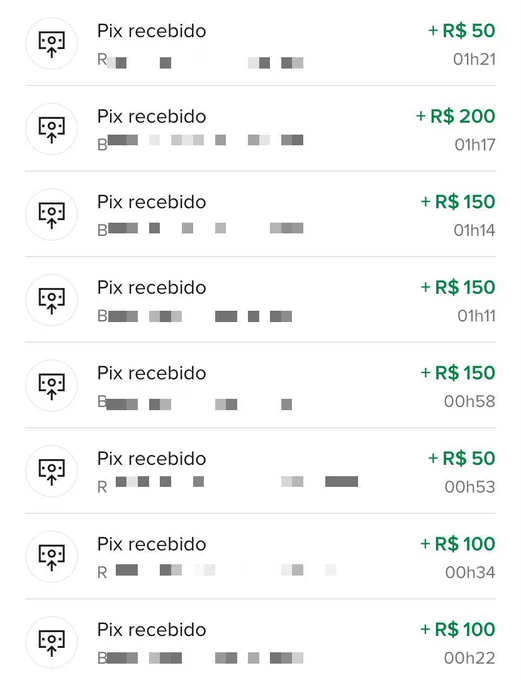The width and height of the screenshot is (521, 680).
Task: Open the 'Pix recebido' entry at 01h11
Action: (151, 288)
